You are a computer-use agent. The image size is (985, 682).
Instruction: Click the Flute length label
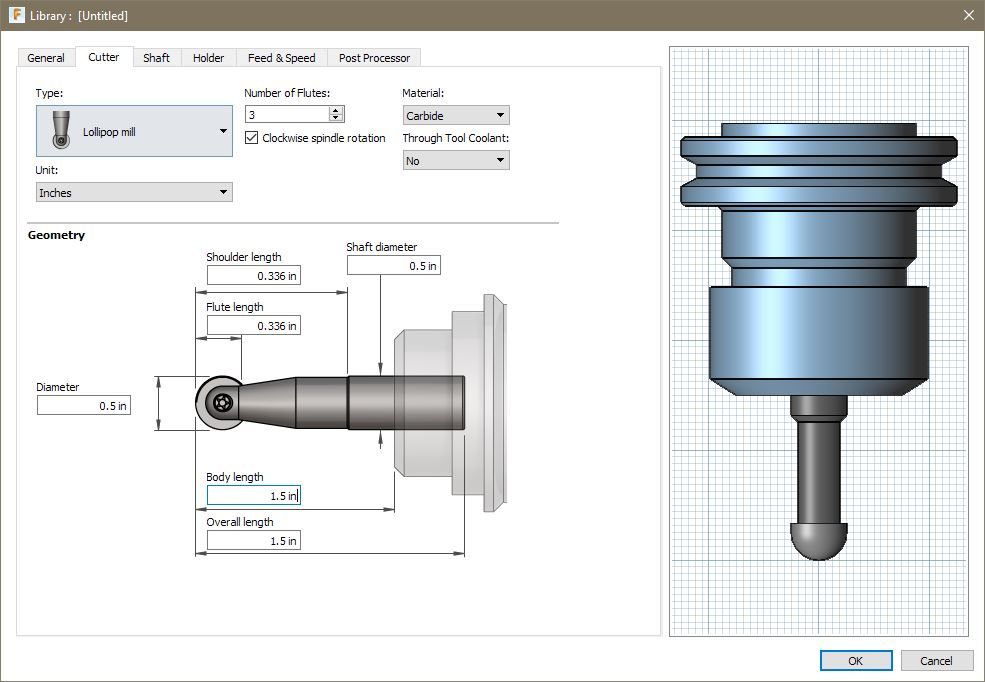(x=234, y=307)
